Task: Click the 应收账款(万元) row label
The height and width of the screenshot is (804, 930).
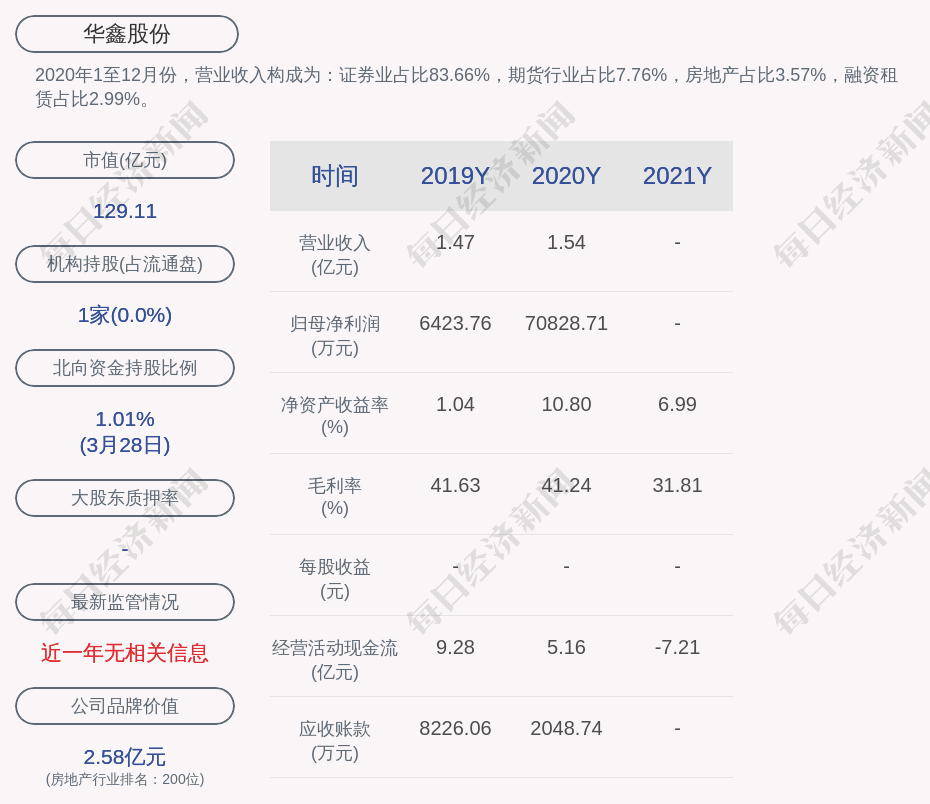Action: tap(335, 741)
